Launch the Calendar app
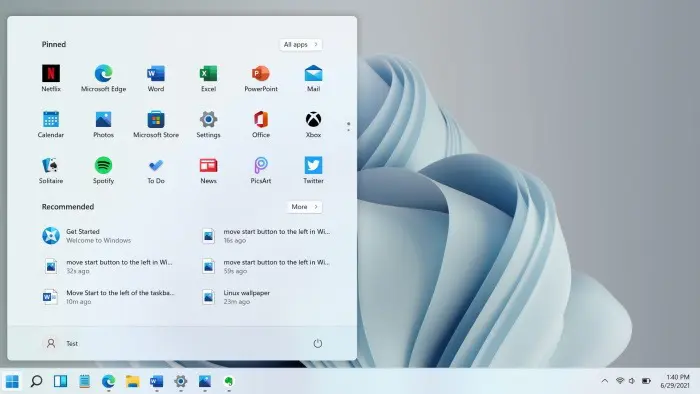The width and height of the screenshot is (700, 394). [x=51, y=124]
